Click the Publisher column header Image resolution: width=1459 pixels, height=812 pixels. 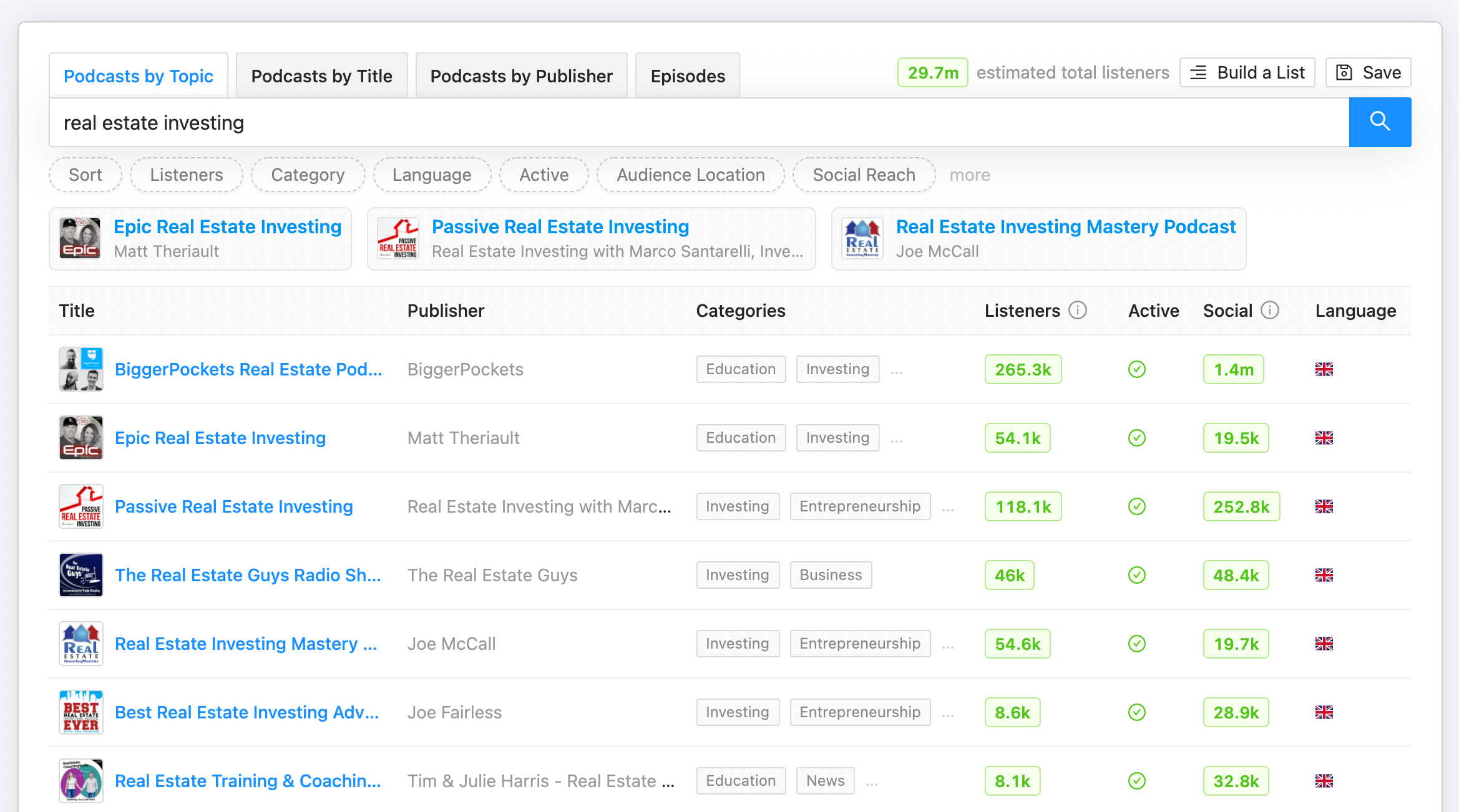446,310
